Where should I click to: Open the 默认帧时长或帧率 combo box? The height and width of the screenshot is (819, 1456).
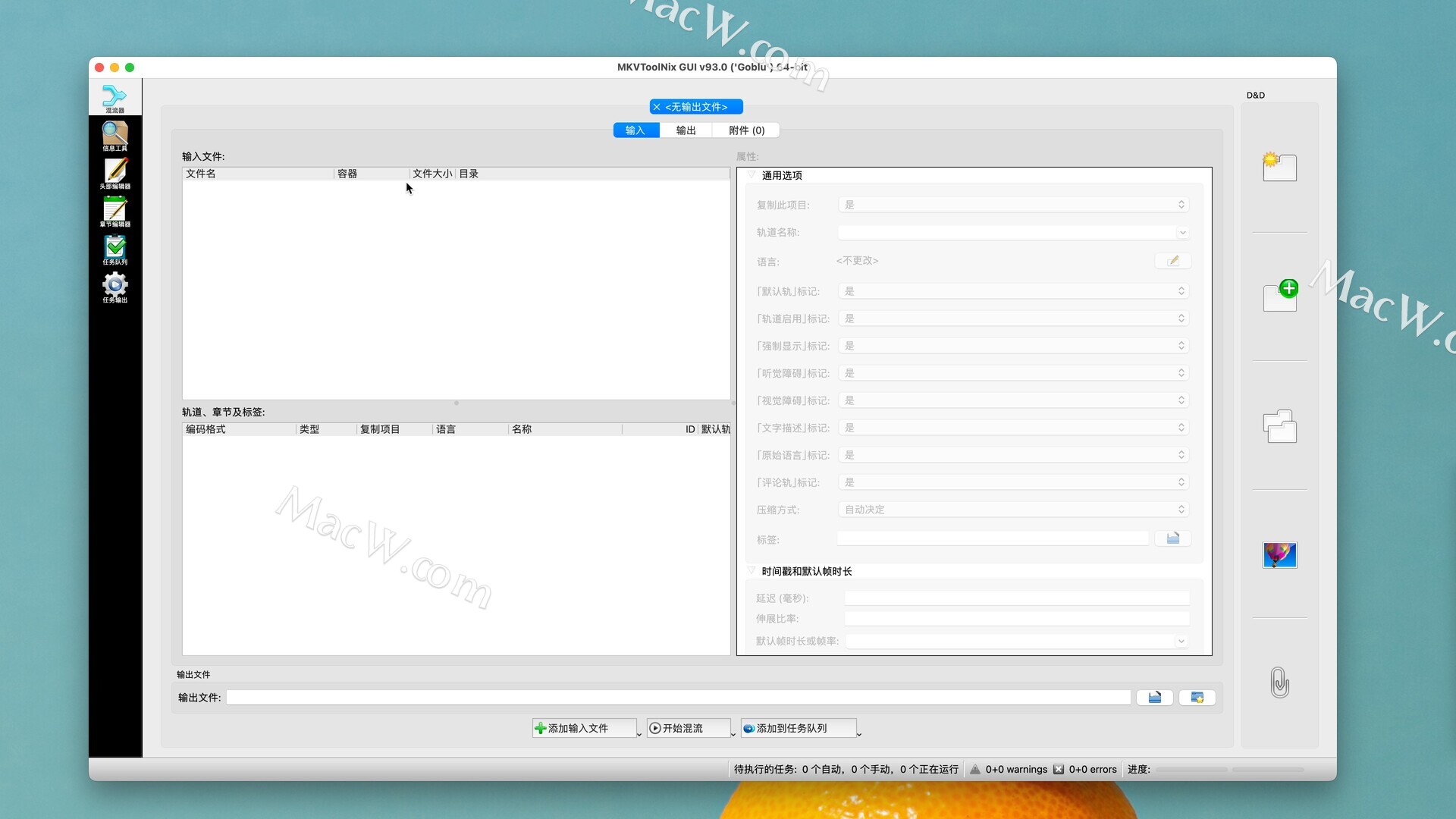click(x=1016, y=642)
